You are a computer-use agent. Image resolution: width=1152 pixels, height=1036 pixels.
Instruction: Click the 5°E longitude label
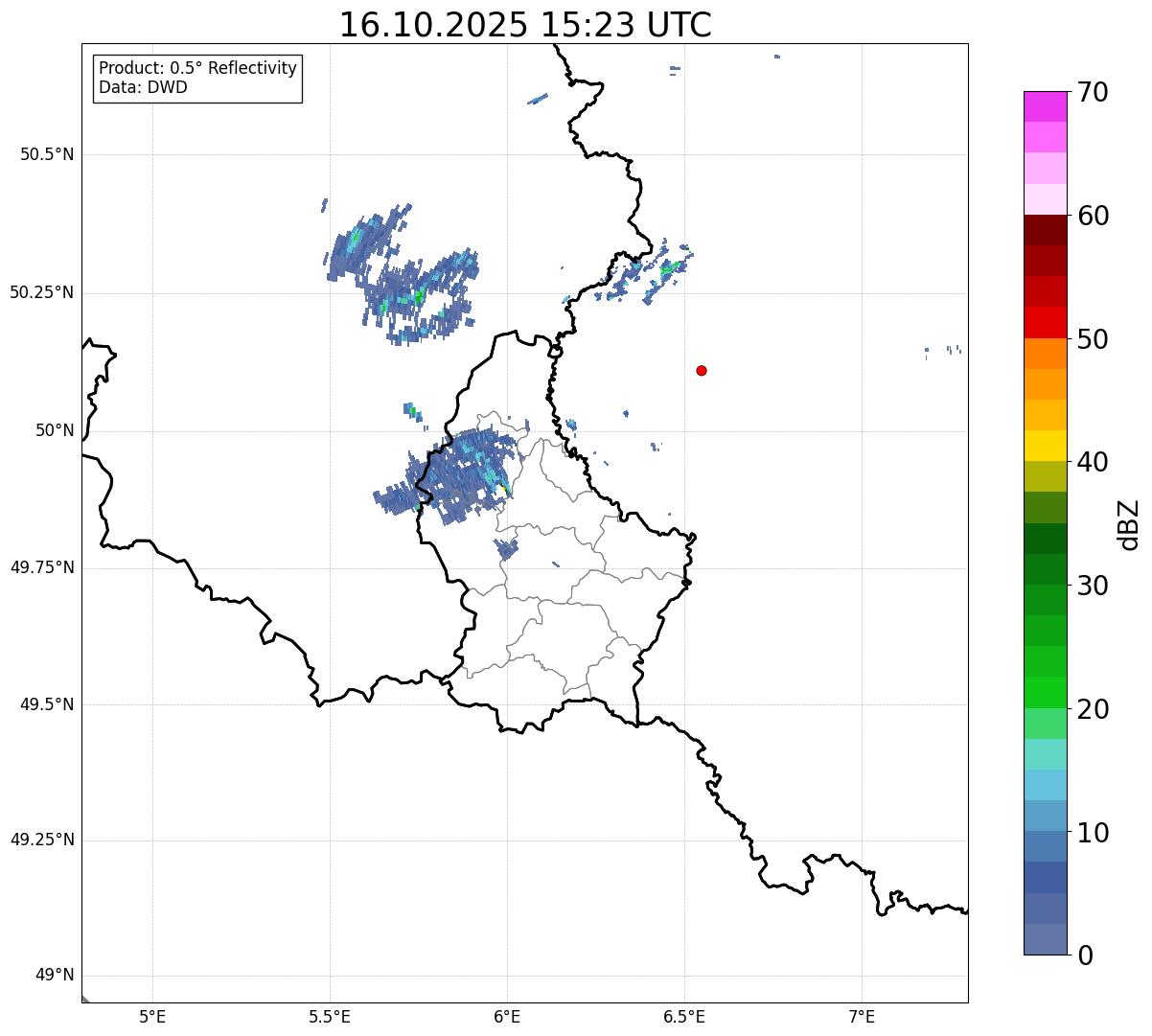point(152,1016)
